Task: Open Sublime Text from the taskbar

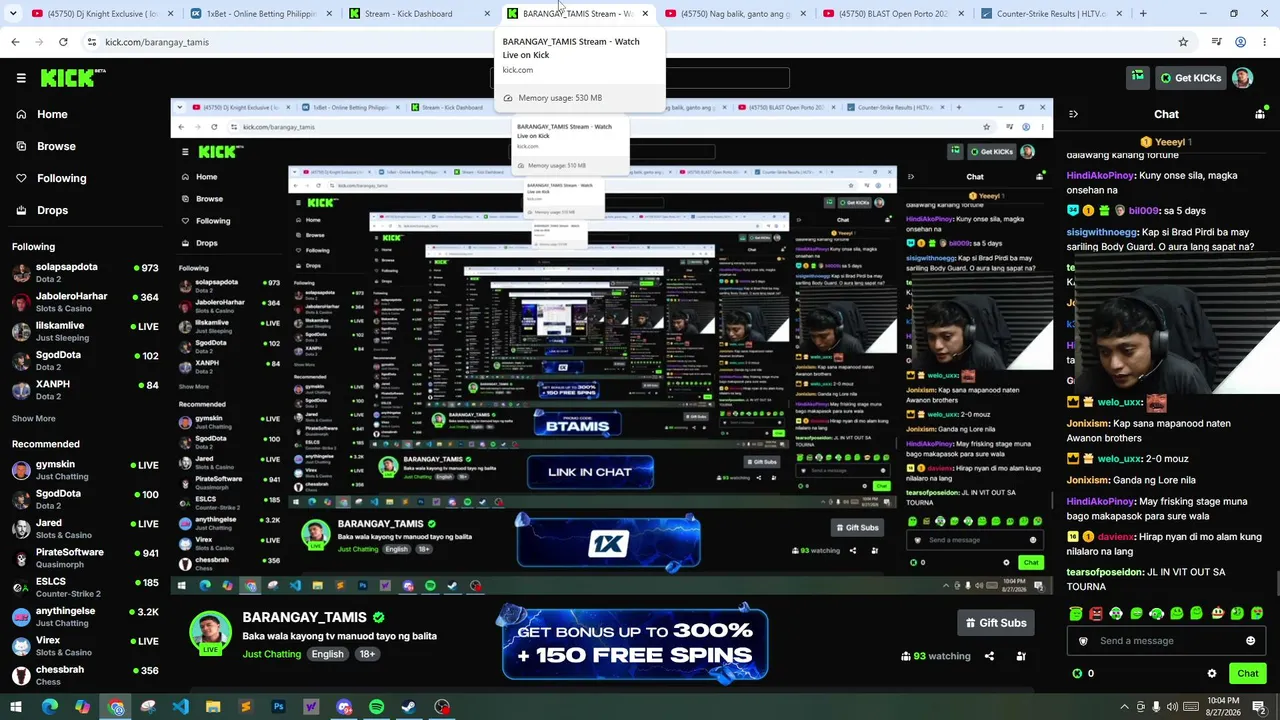Action: (245, 707)
